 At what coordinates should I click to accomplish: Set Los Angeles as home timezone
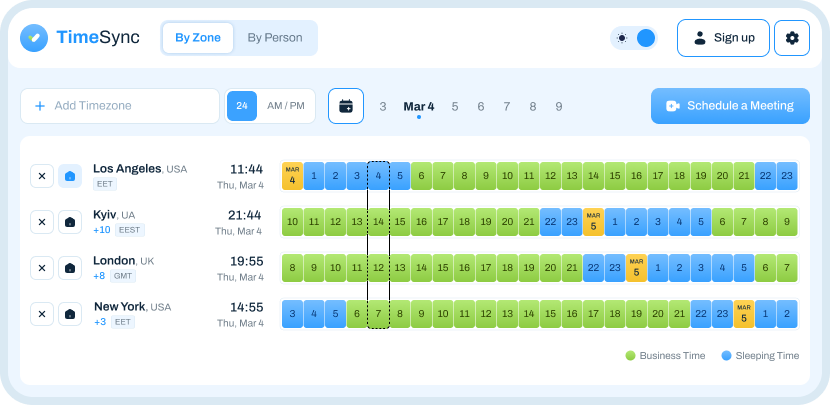(70, 176)
